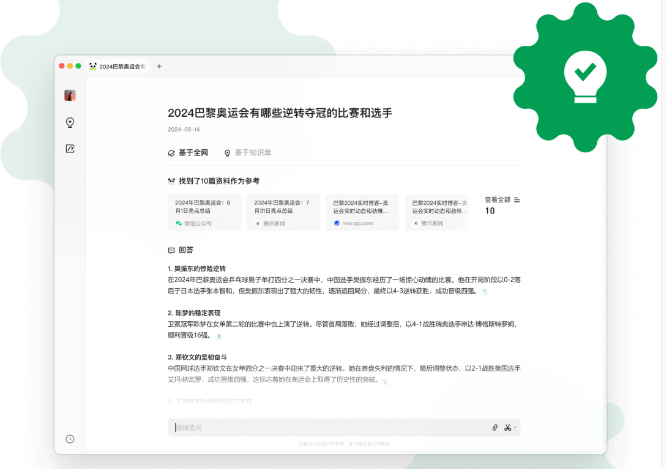
Task: Click the yellow macOS minimize window button
Action: [x=70, y=66]
